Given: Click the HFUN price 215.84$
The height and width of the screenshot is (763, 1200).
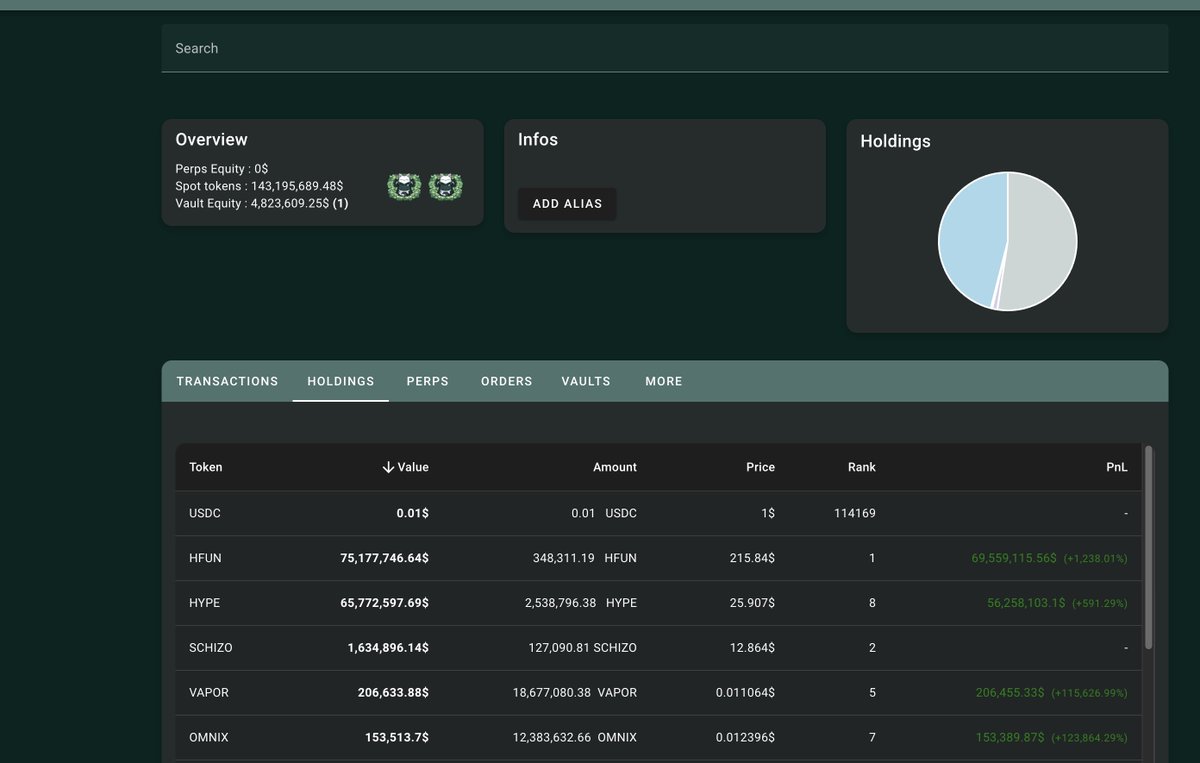Looking at the screenshot, I should 752,558.
